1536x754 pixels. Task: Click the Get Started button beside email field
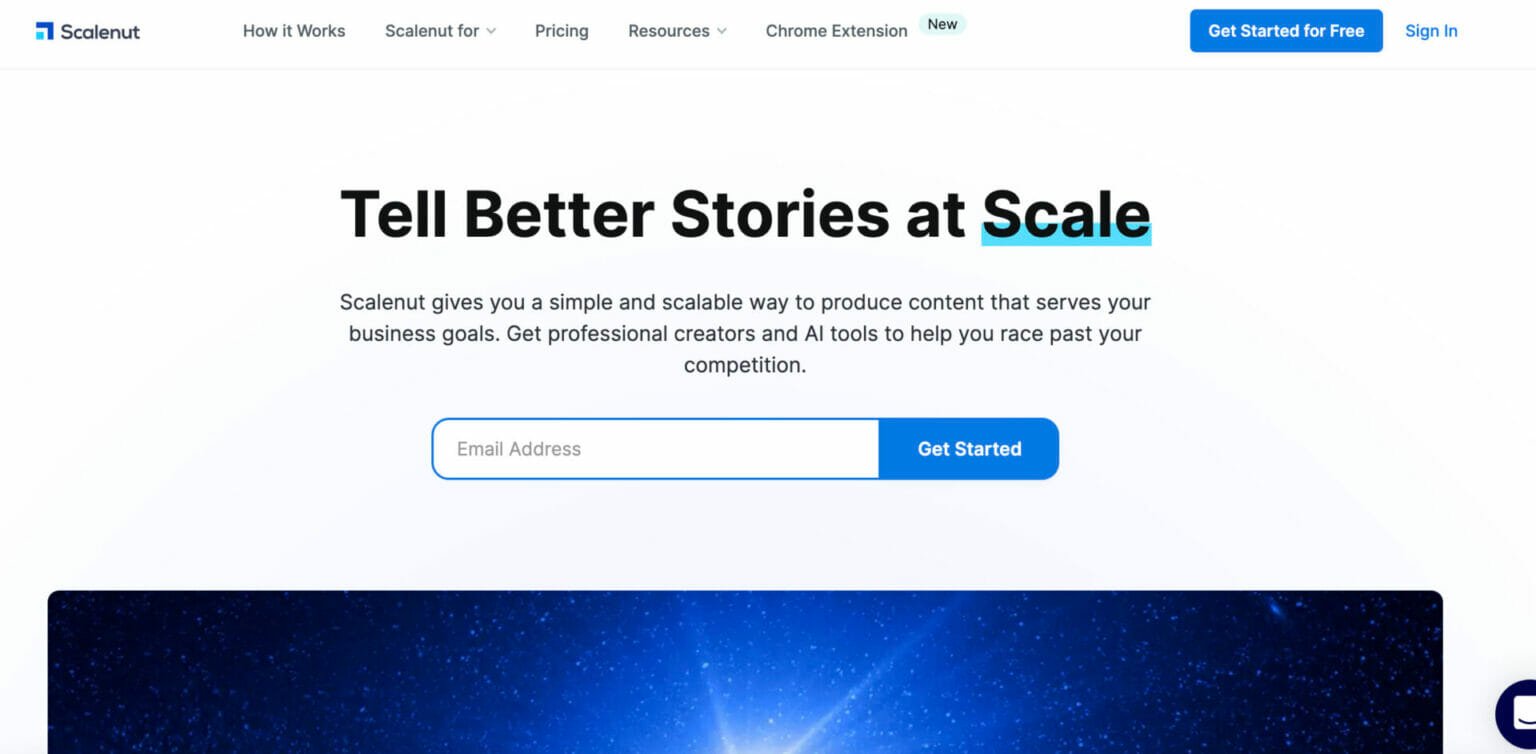point(969,449)
